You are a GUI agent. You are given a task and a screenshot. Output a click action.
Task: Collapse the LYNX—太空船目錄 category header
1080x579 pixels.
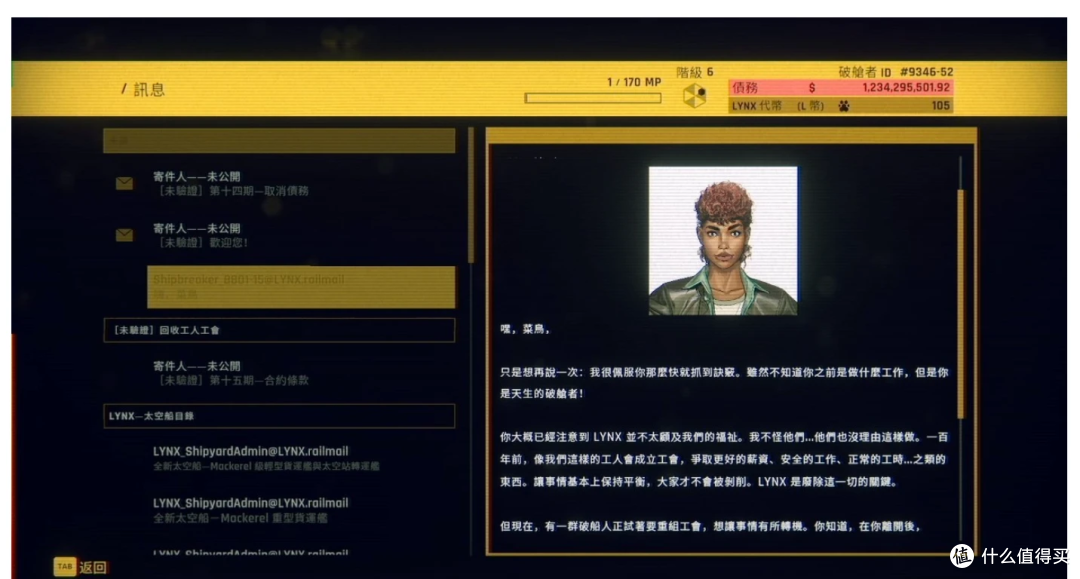[x=279, y=416]
